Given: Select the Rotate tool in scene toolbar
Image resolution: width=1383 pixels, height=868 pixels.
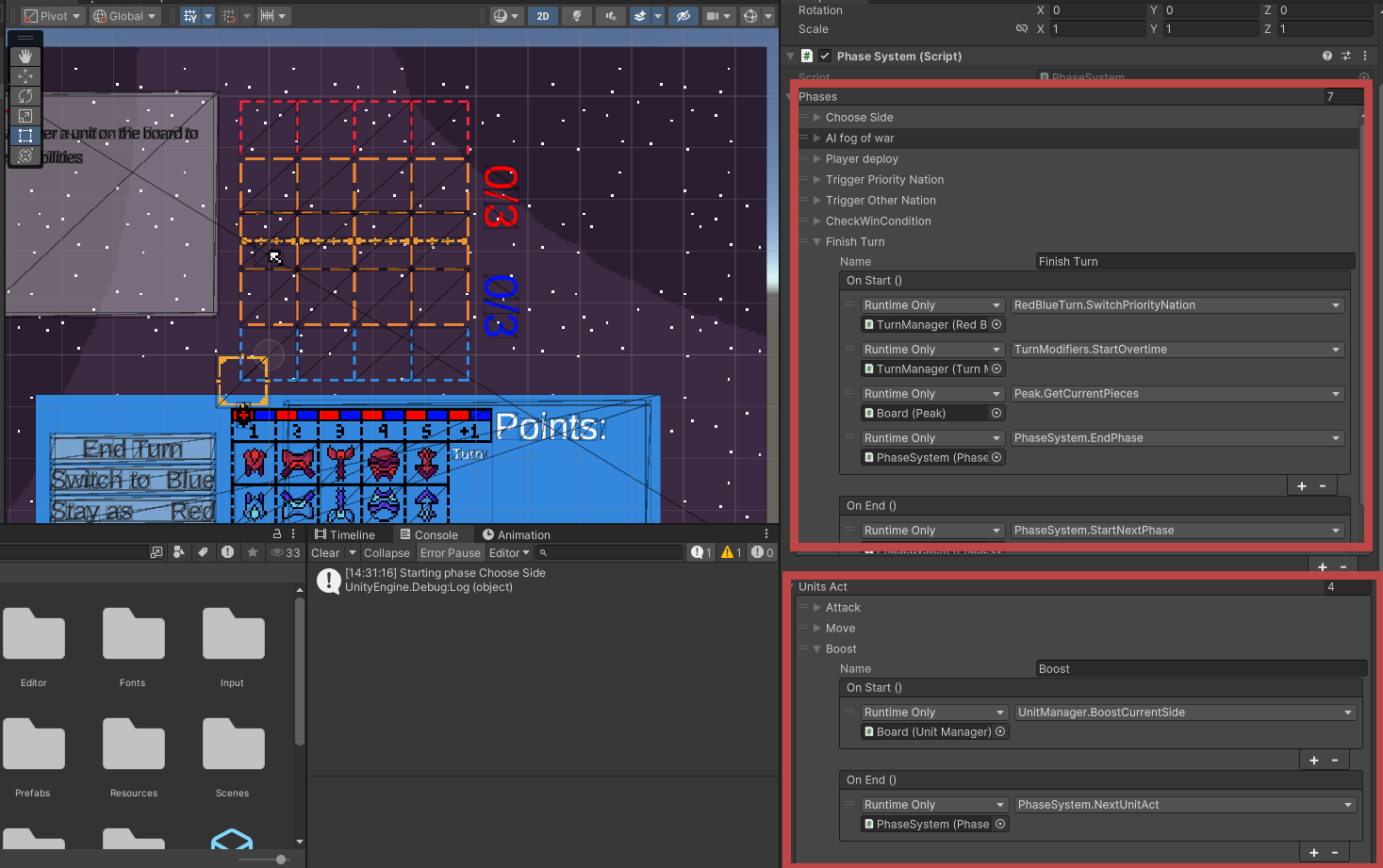Looking at the screenshot, I should point(25,96).
